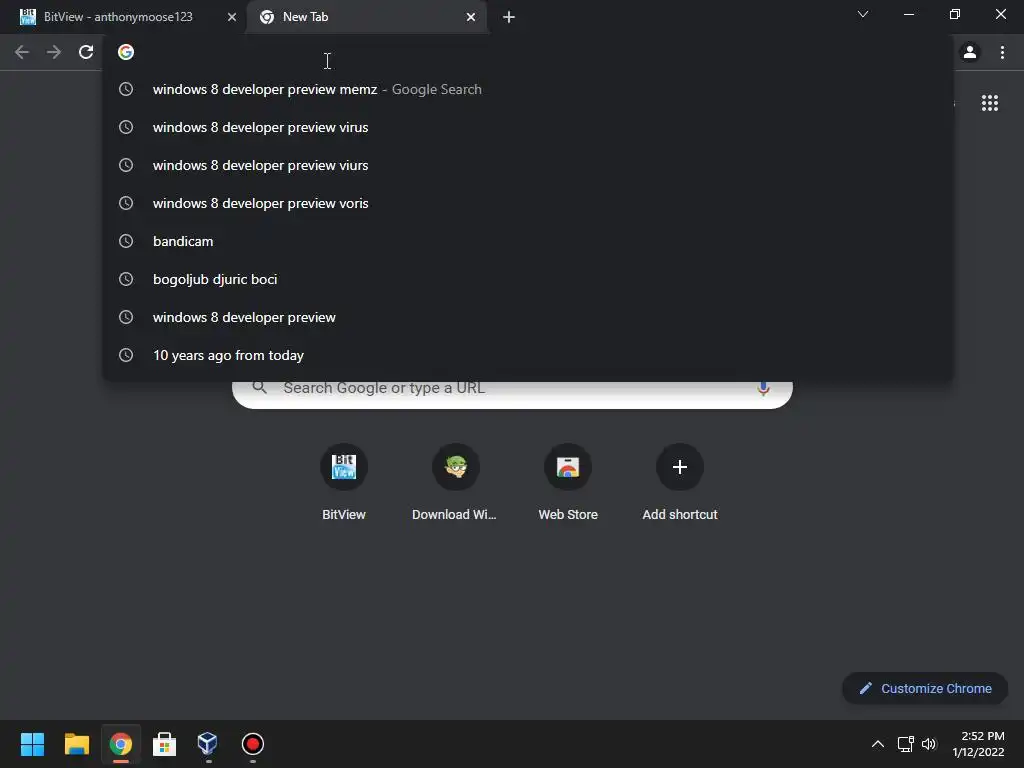Go back with the left arrow icon
This screenshot has width=1024, height=768.
(22, 52)
